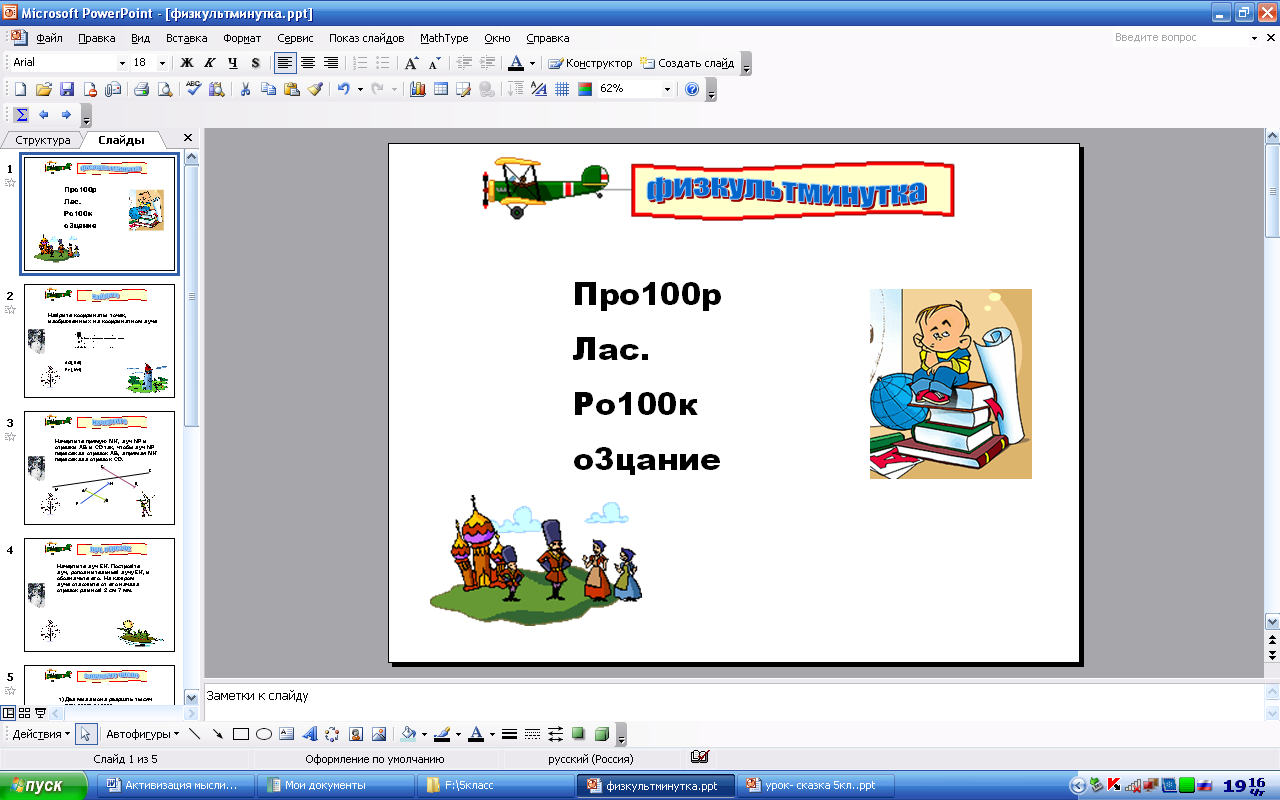Expand undo history dropdown arrow
Screen dimensions: 1280x800
point(359,89)
